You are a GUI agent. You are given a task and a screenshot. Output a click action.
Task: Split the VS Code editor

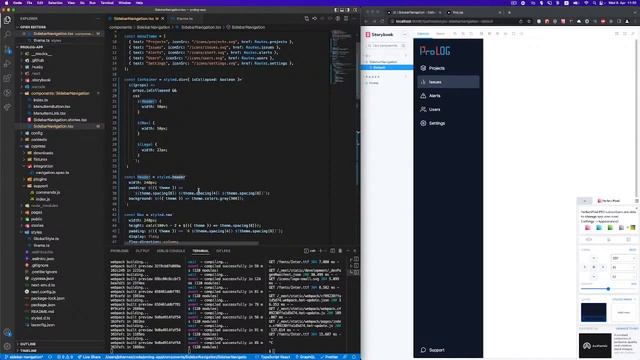tap(346, 19)
